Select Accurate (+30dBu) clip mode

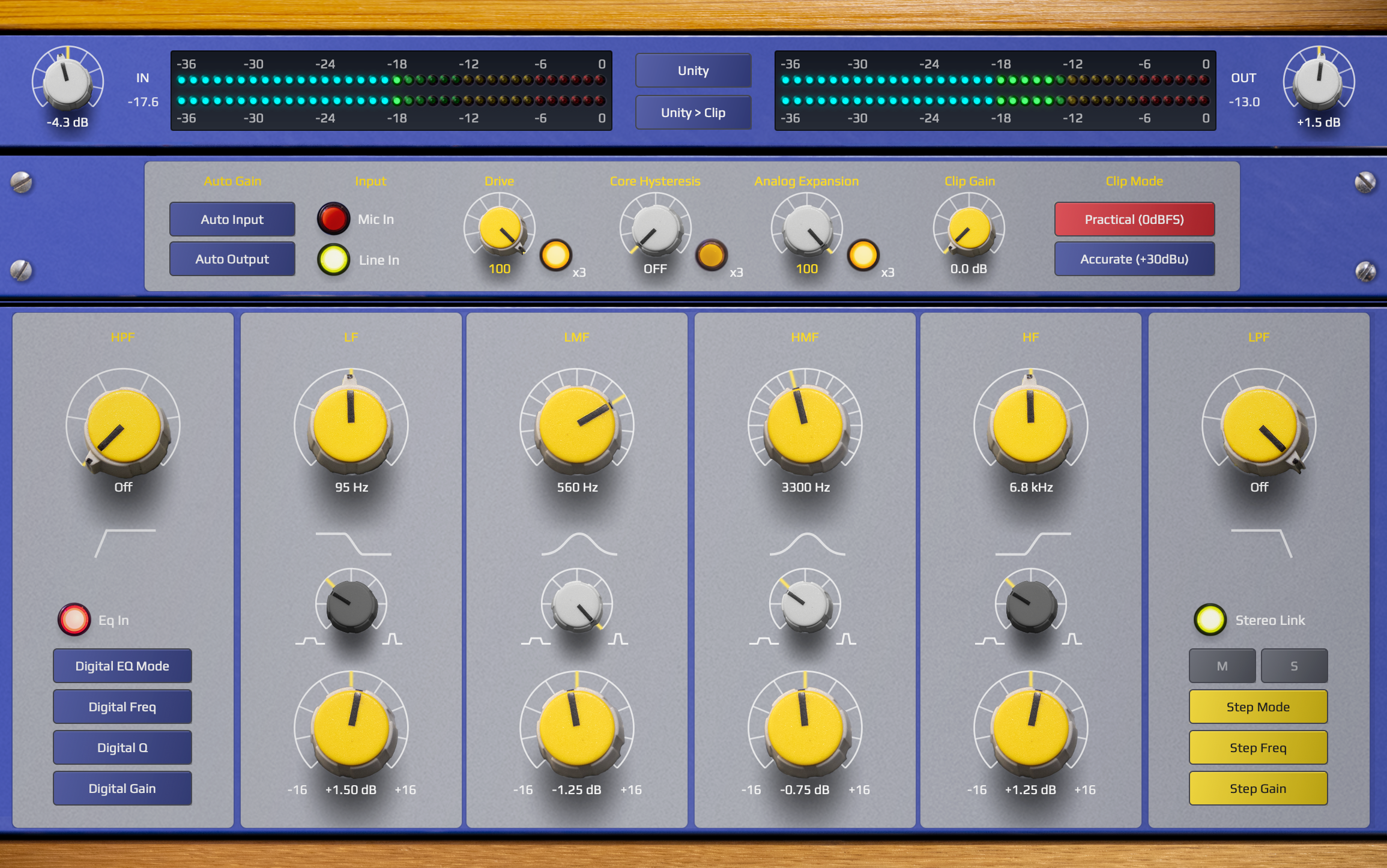coord(1134,259)
